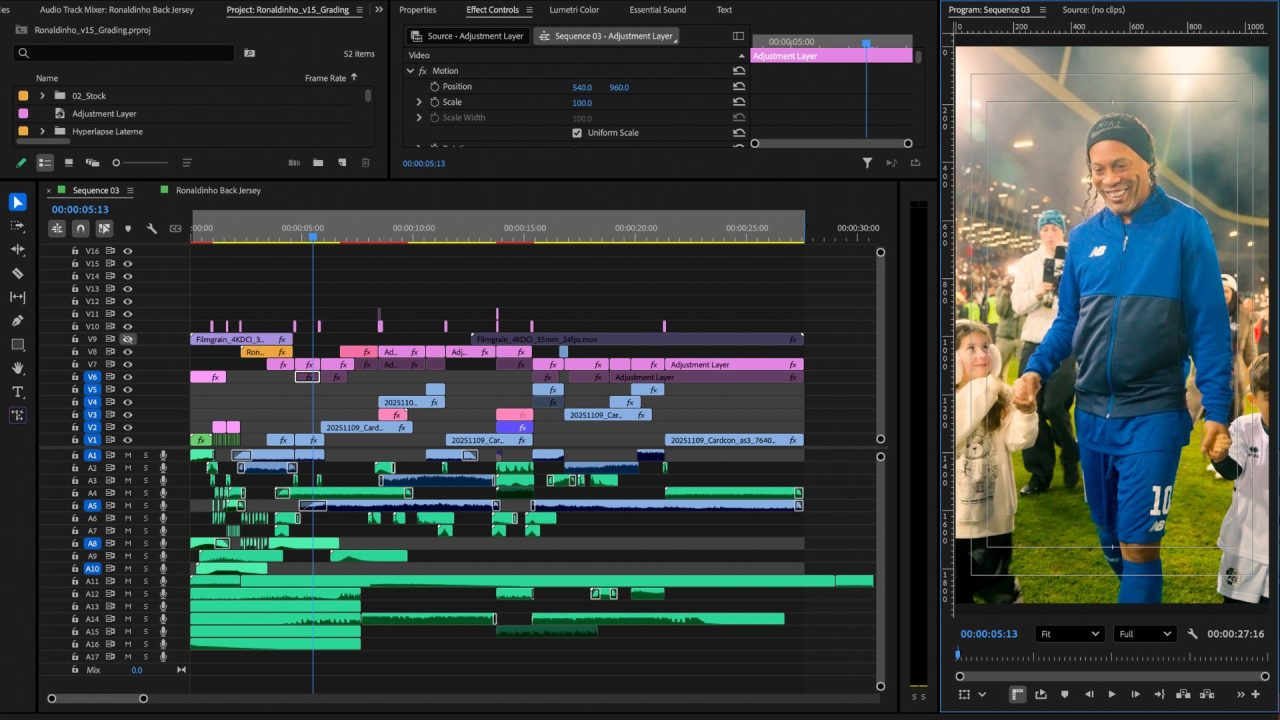Select the Razor tool
This screenshot has width=1280, height=720.
[17, 273]
